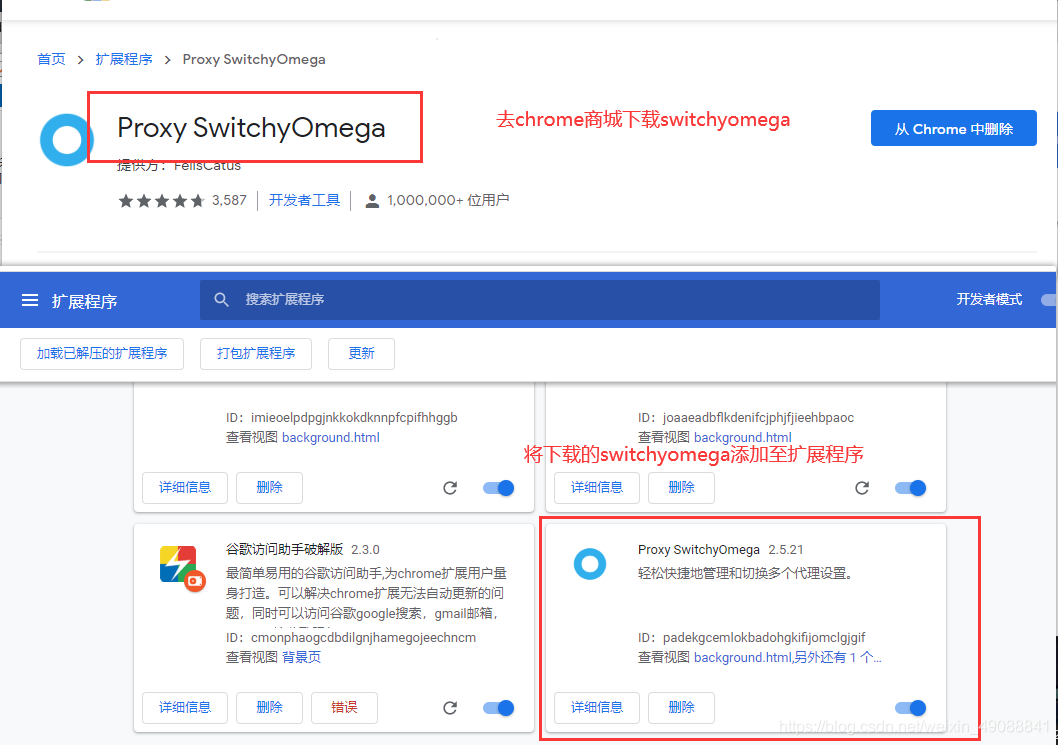1058x745 pixels.
Task: Open the 开发者工具 category link
Action: [x=304, y=200]
